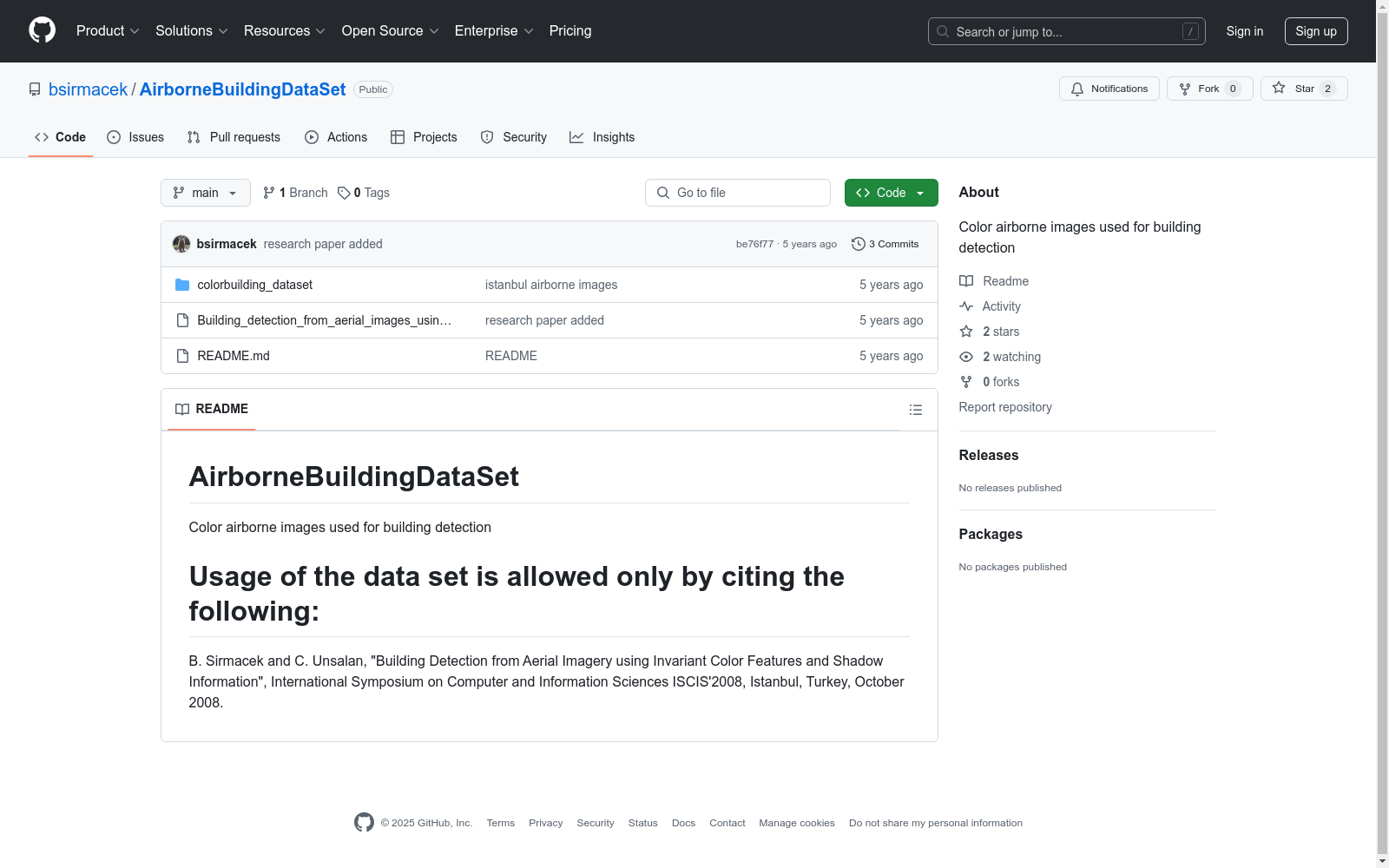The image size is (1389, 868).
Task: Open the bsirmacek avatar in commit row
Action: pyautogui.click(x=181, y=244)
